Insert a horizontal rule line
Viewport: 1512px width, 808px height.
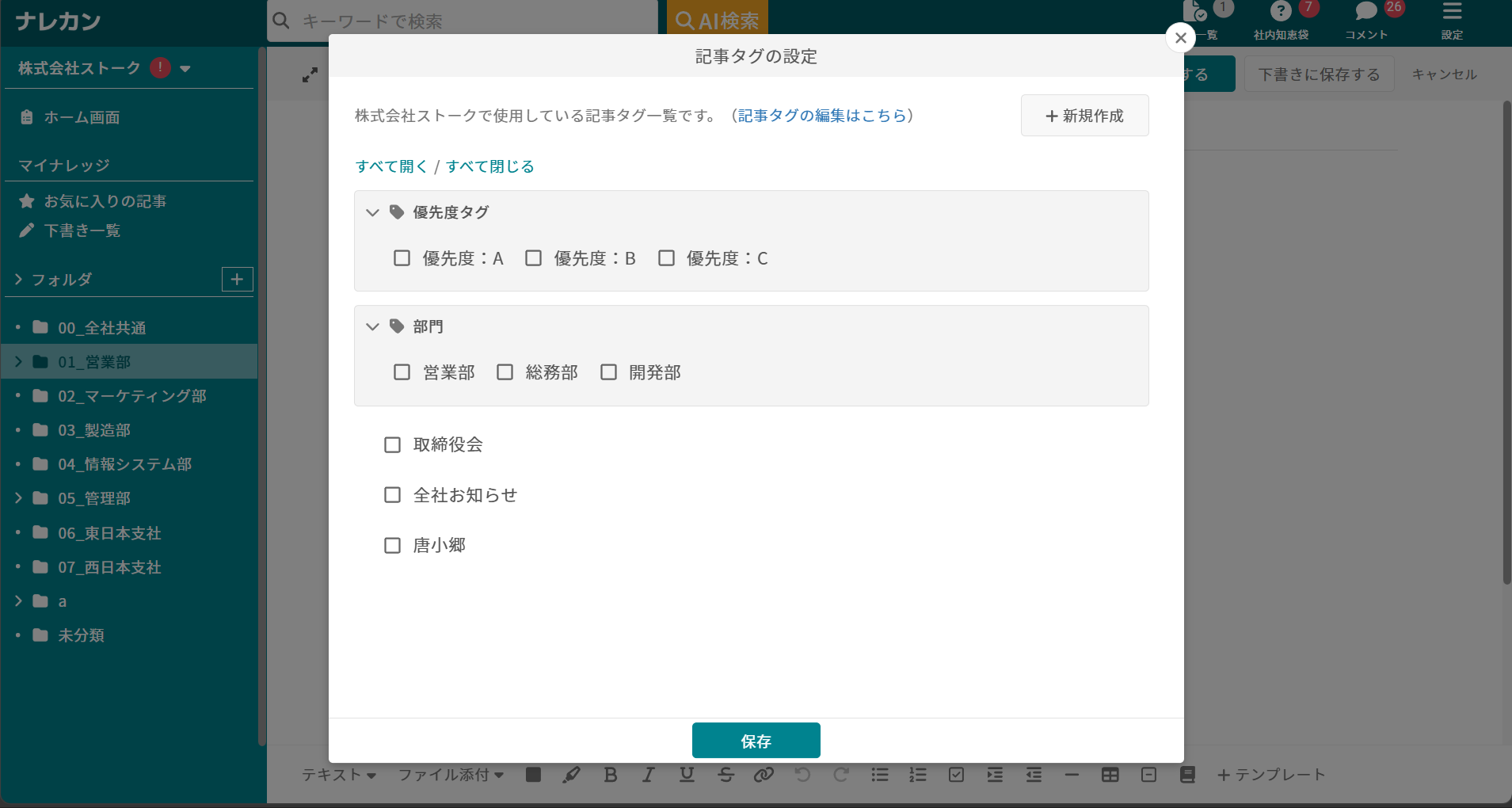[1072, 775]
